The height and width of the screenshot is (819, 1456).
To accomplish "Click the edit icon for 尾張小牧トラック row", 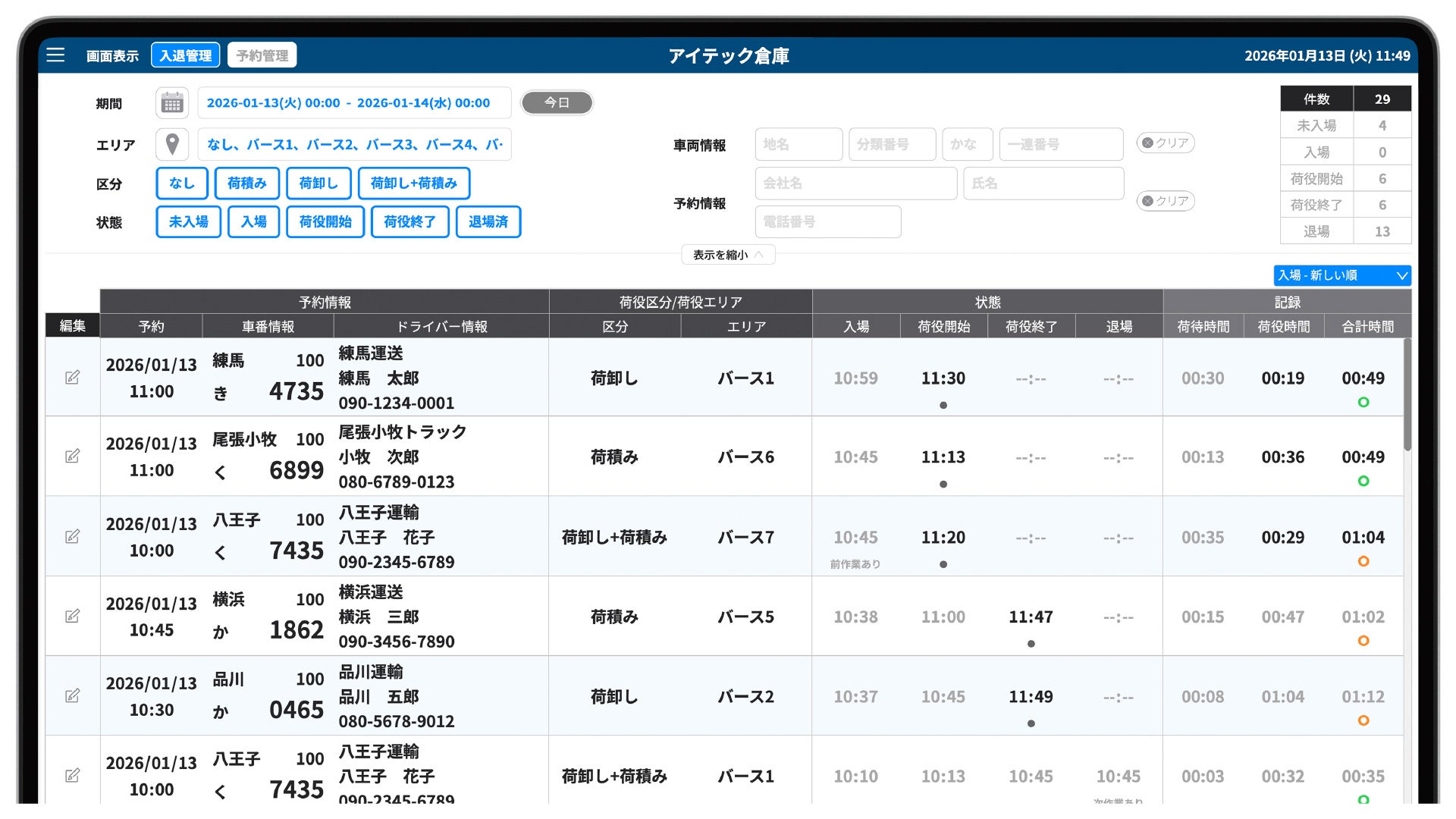I will (72, 457).
